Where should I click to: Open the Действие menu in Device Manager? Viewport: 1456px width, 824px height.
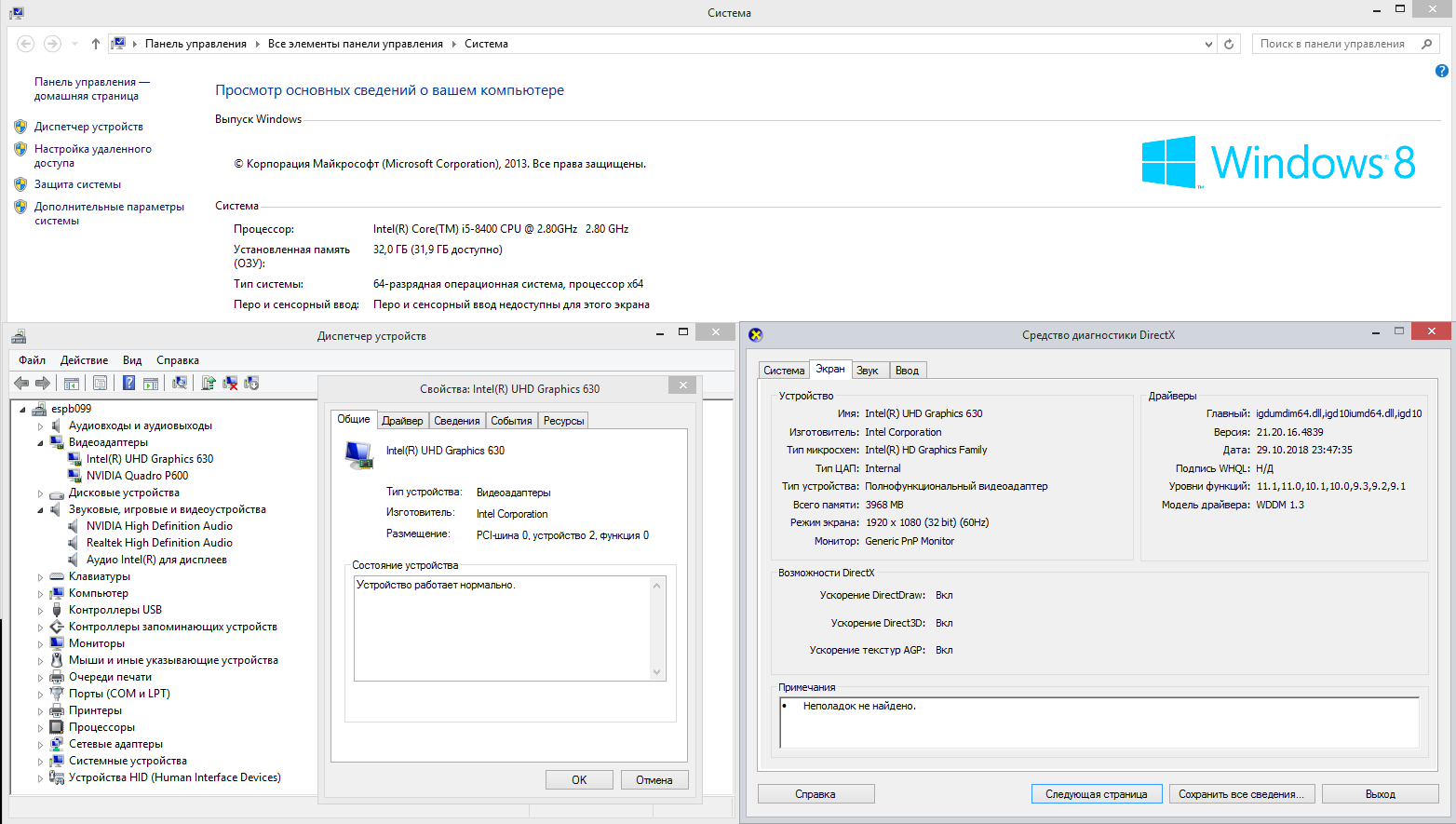click(x=84, y=360)
